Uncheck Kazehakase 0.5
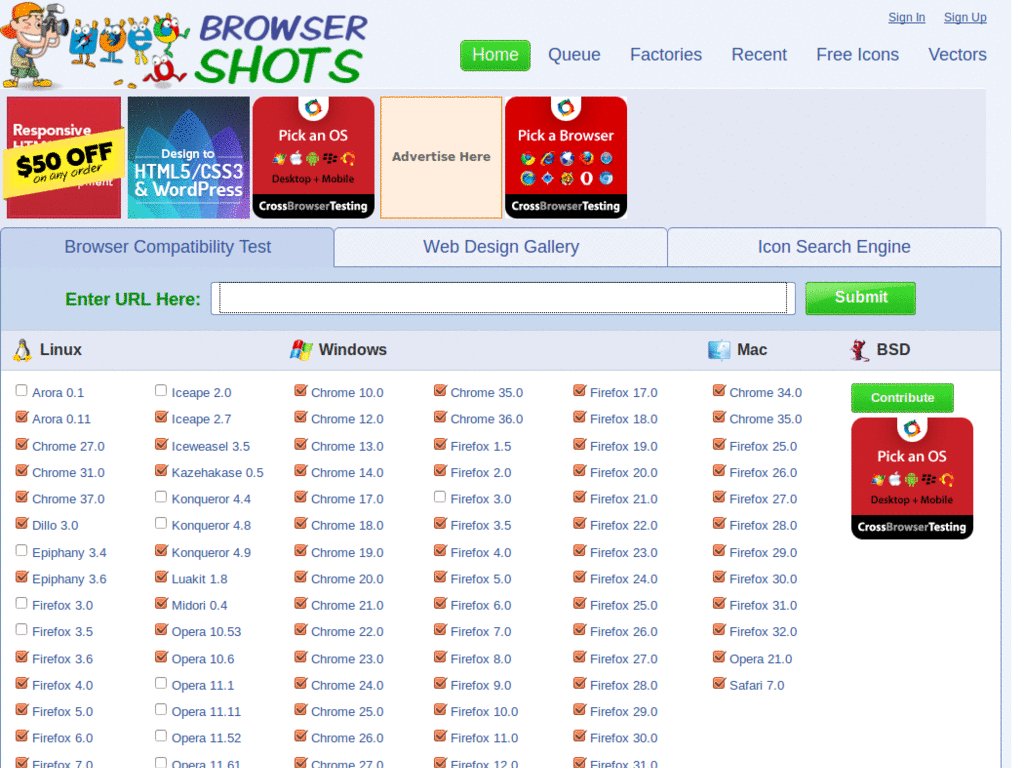1024x768 pixels. 161,470
